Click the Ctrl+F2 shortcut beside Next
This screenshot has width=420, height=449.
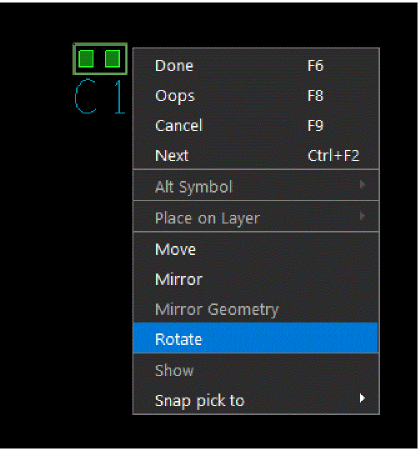(333, 156)
